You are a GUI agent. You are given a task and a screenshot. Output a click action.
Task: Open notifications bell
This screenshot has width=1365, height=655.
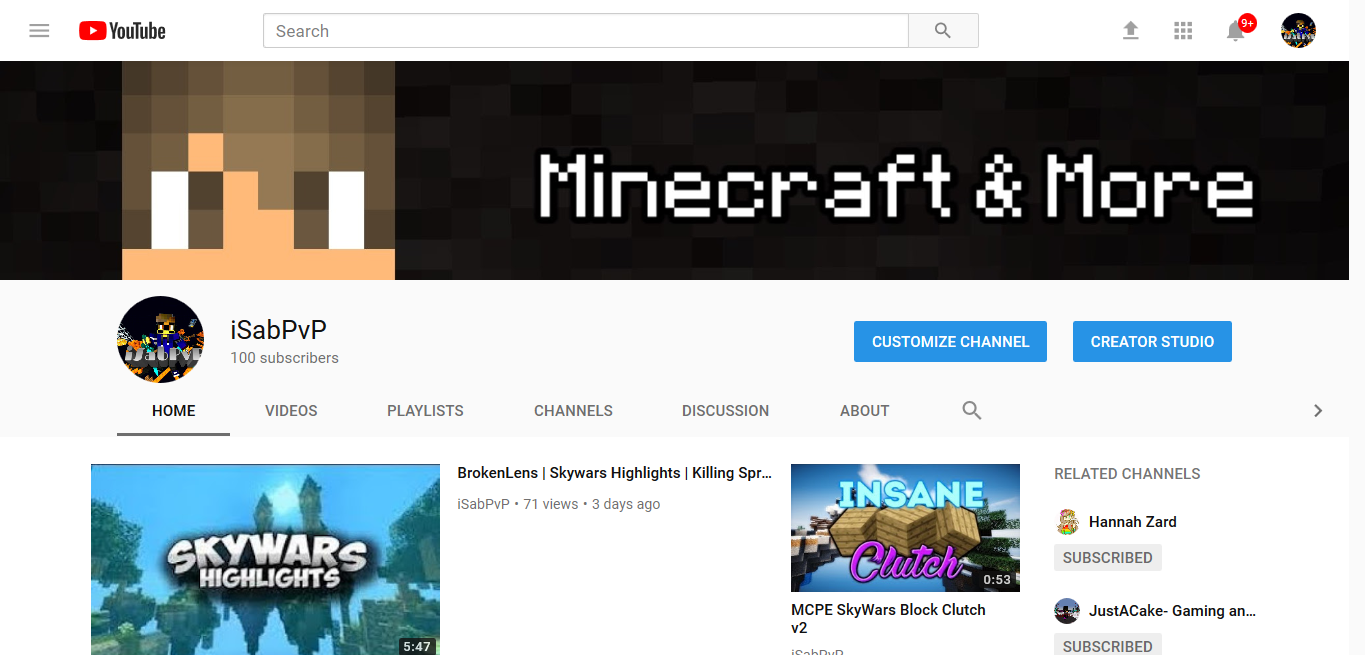point(1236,31)
